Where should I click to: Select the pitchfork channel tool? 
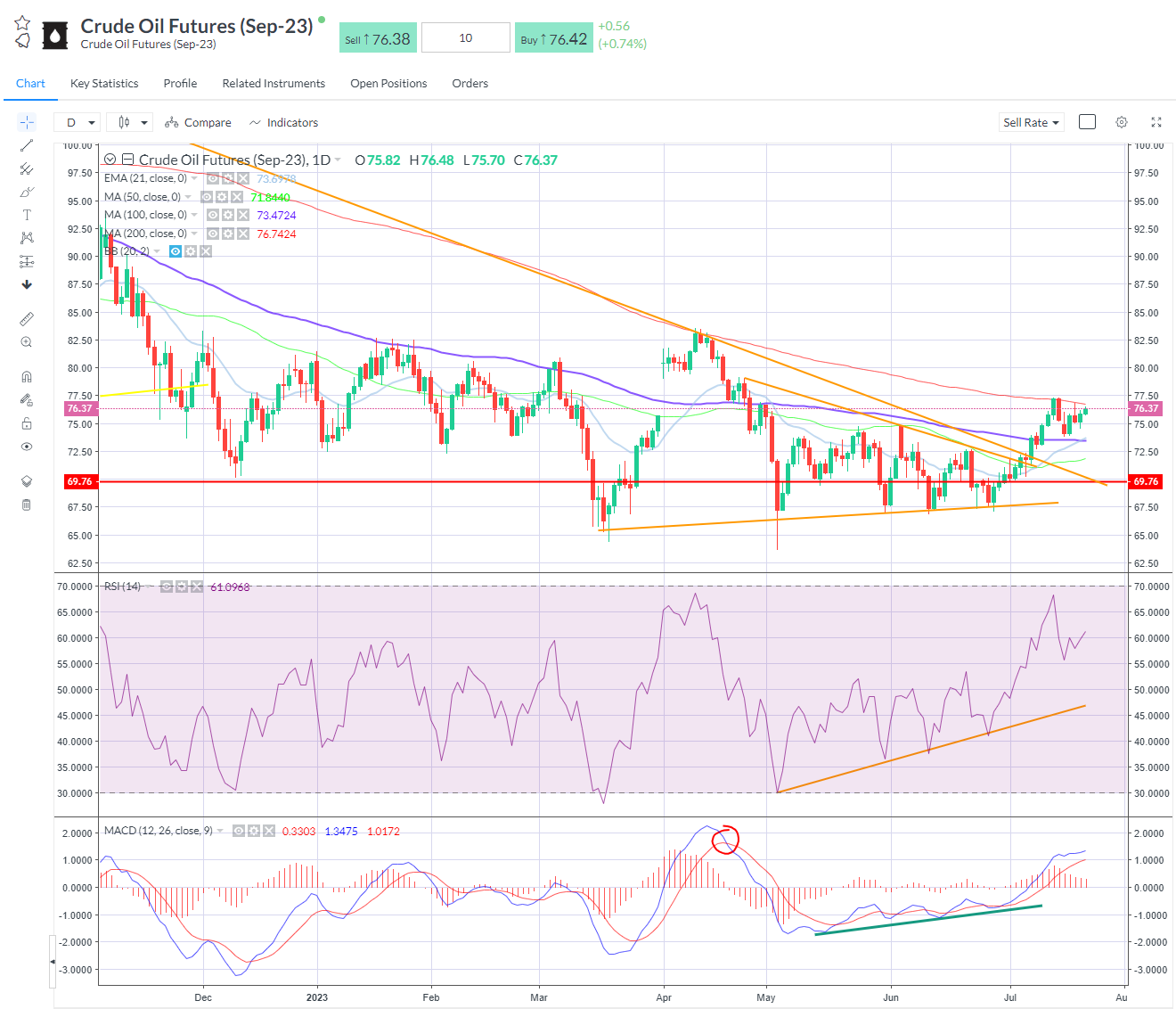click(27, 168)
